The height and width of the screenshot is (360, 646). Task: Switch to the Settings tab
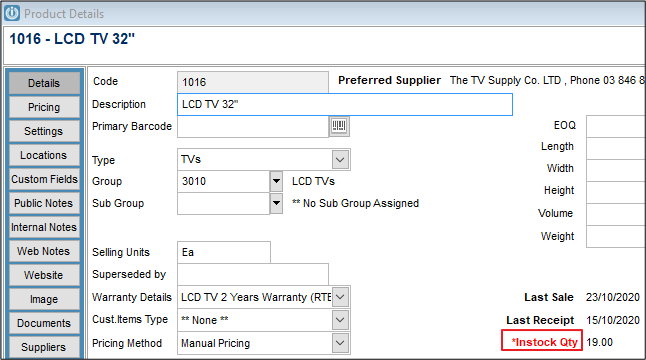44,131
